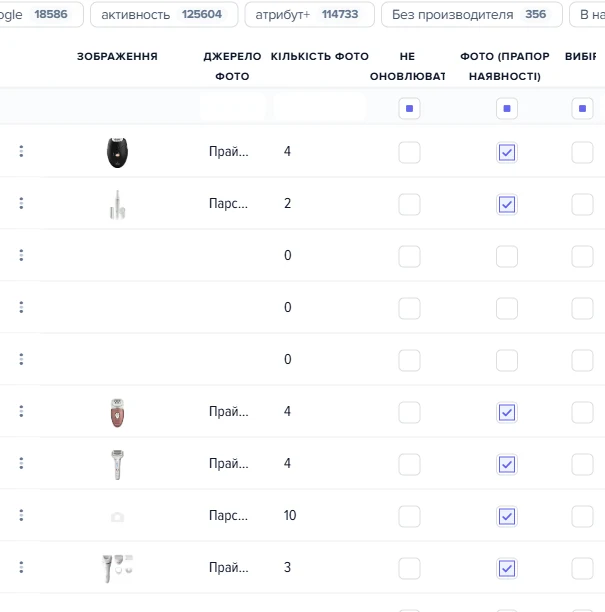Open three-dot menu for row with 10 photos
Image resolution: width=605 pixels, height=612 pixels.
(x=21, y=515)
